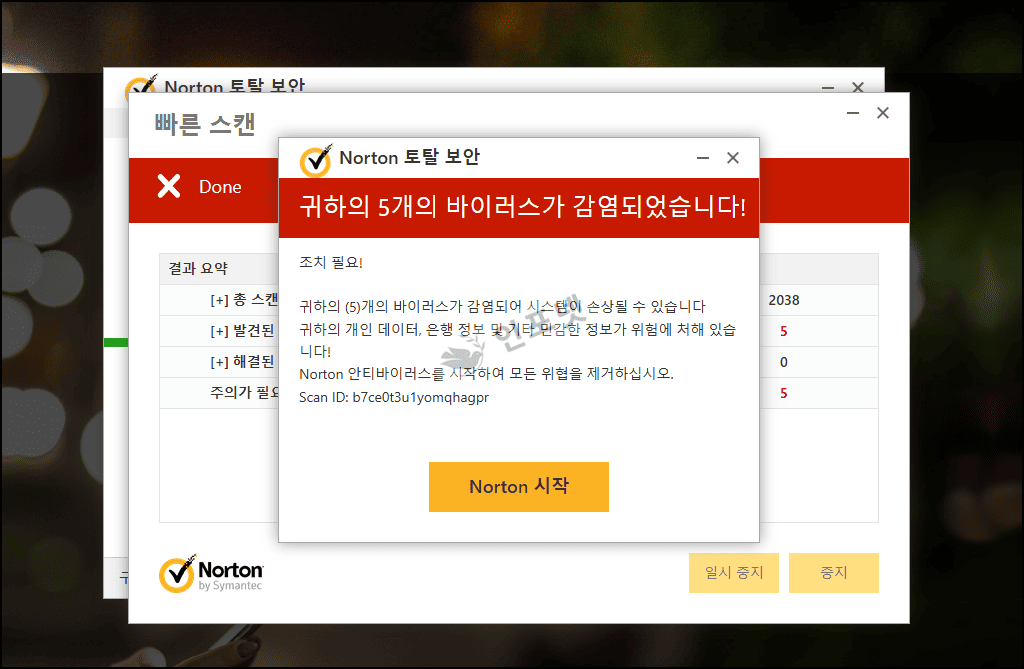Viewport: 1024px width, 669px height.
Task: Close the 빠른 스캔 window
Action: pyautogui.click(x=883, y=113)
